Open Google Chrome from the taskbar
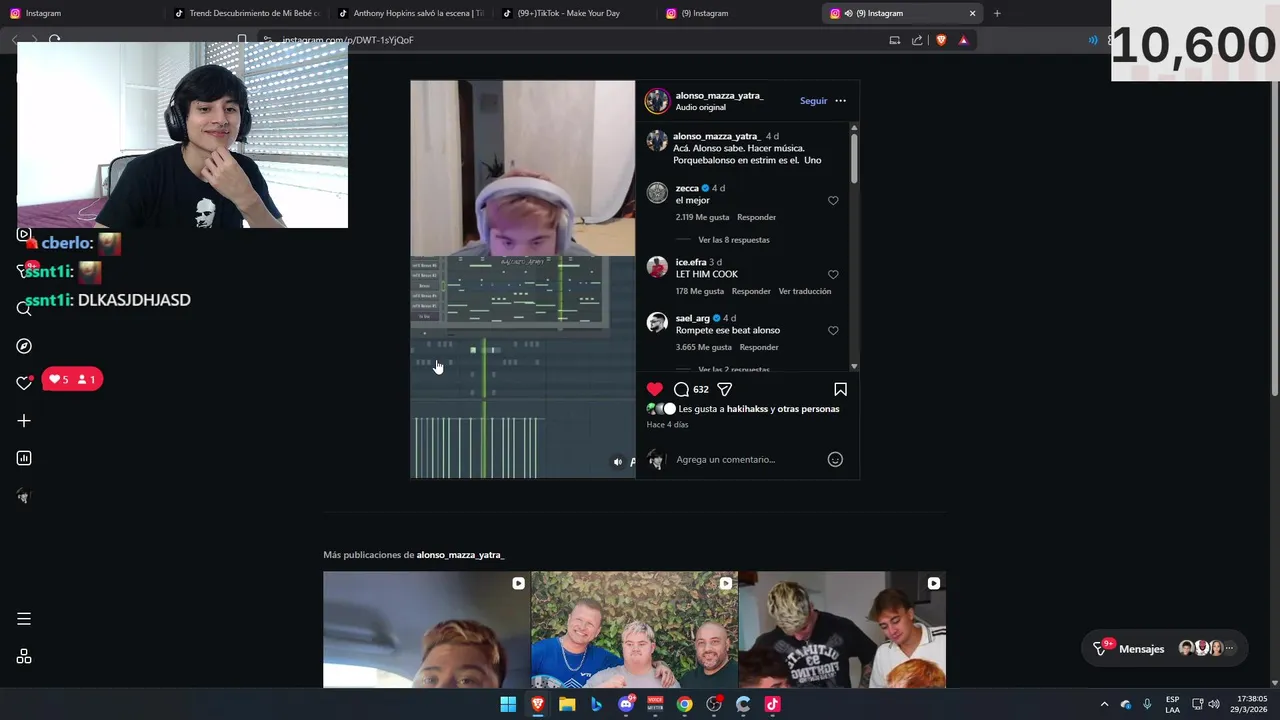 [x=684, y=704]
